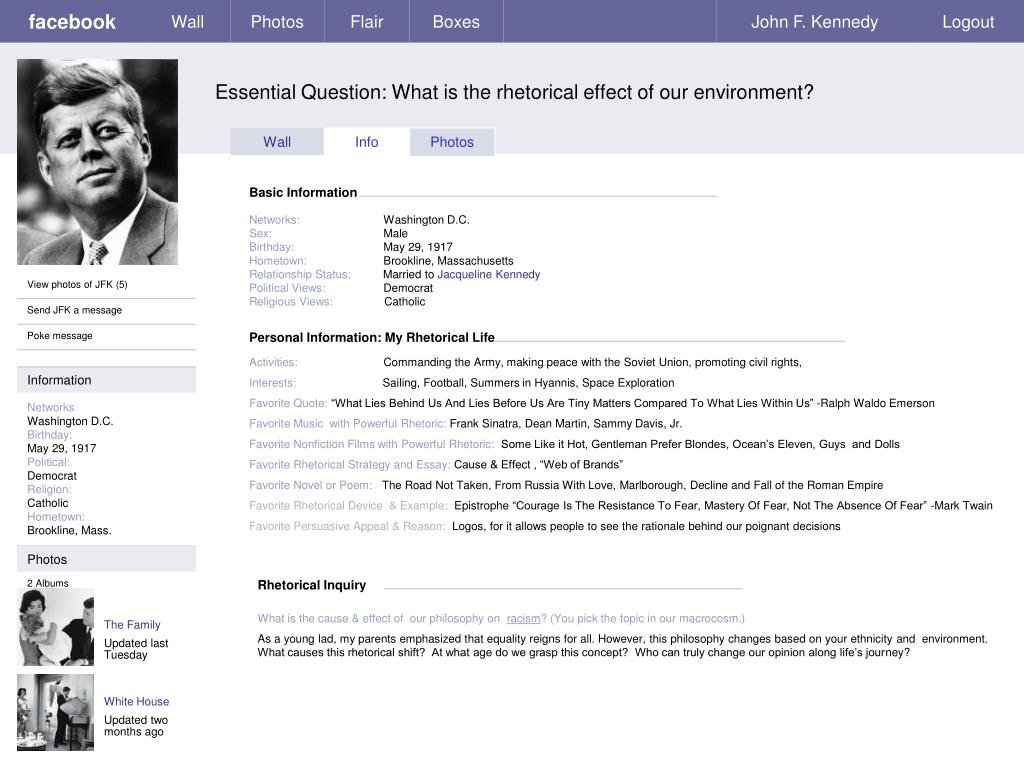This screenshot has height=768, width=1024.
Task: Click Washington D.C. in Basic Information
Action: click(x=426, y=219)
